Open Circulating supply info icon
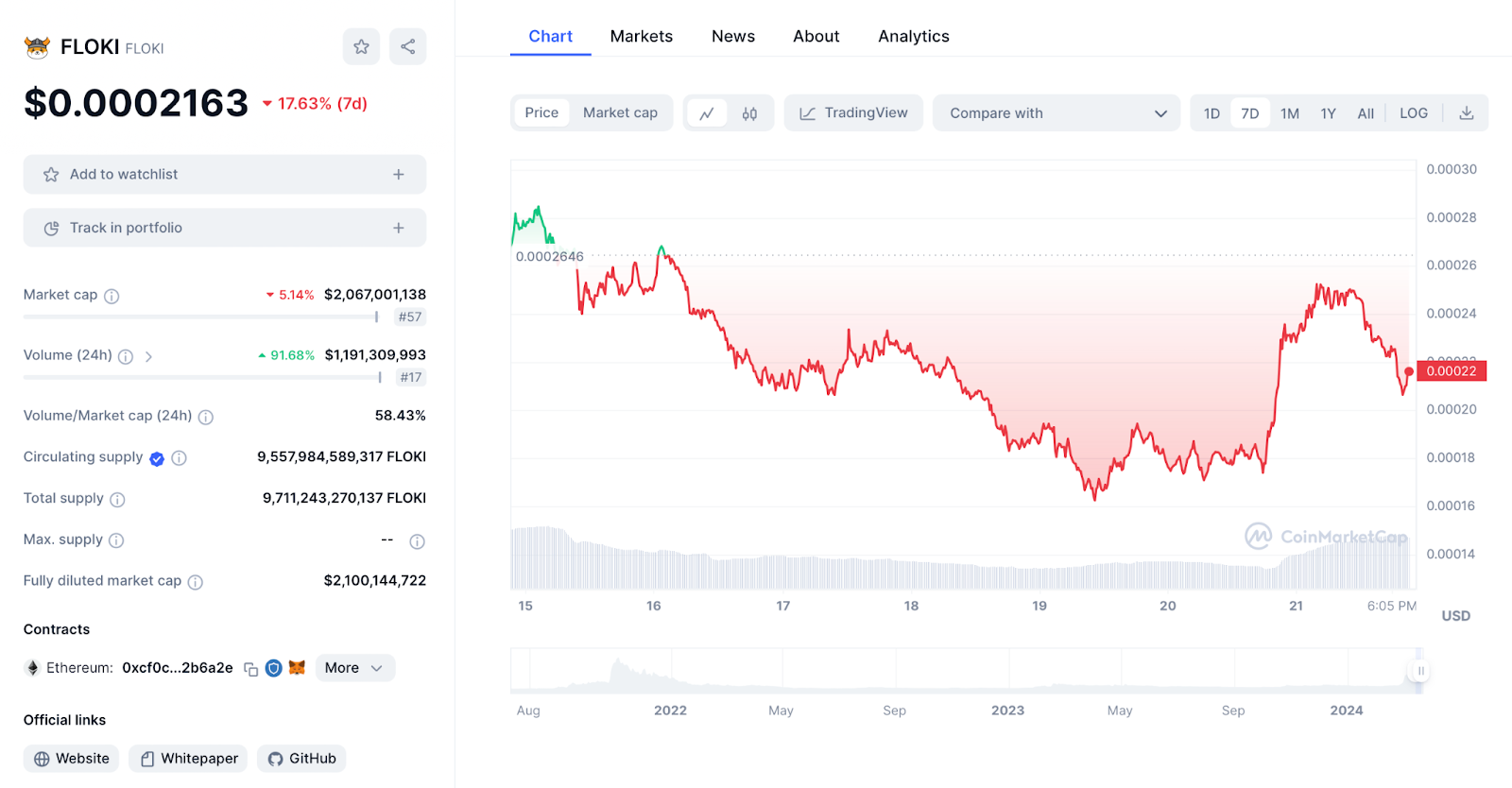 [x=179, y=458]
